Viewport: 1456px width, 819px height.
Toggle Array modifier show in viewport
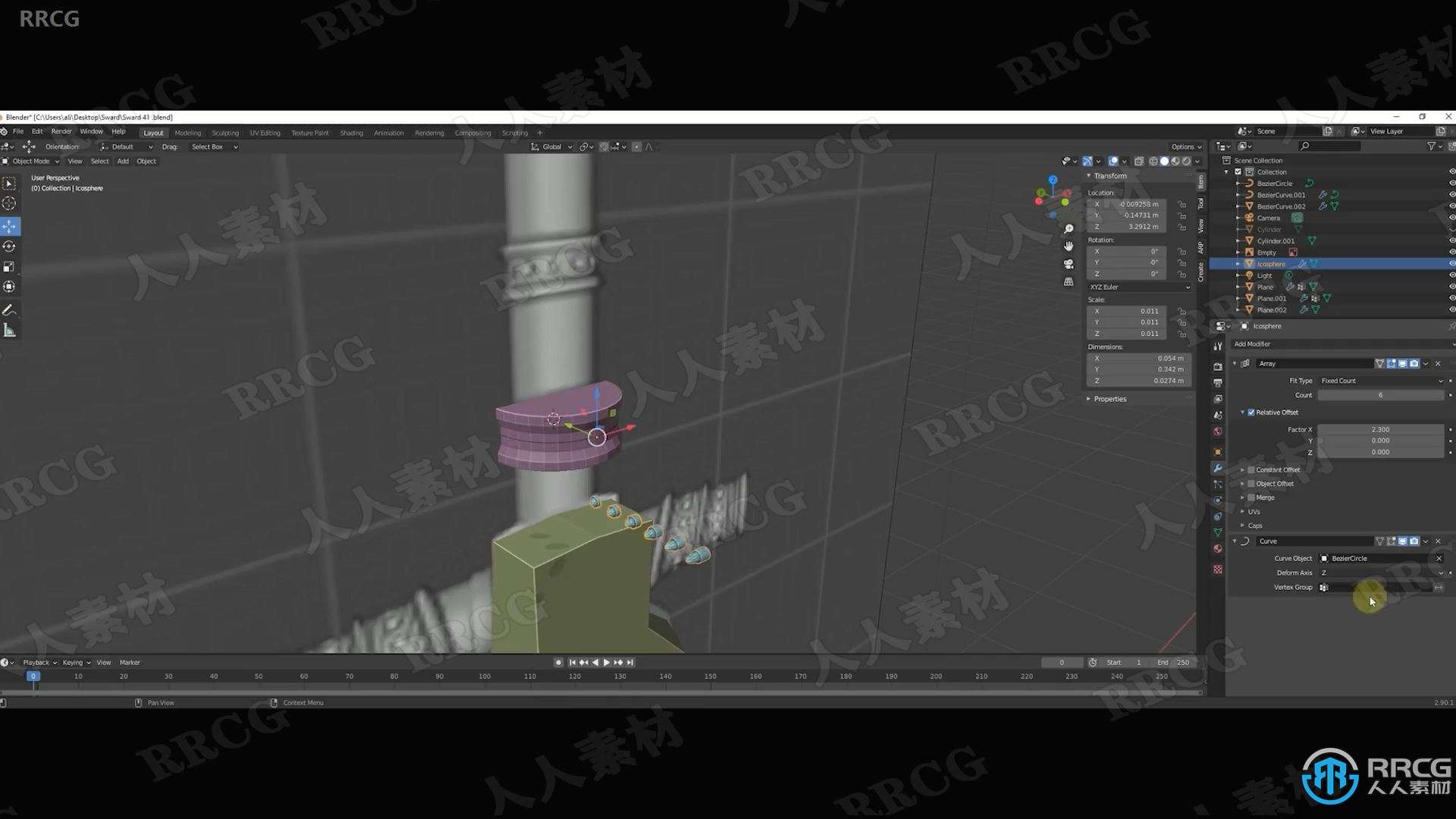[1403, 363]
